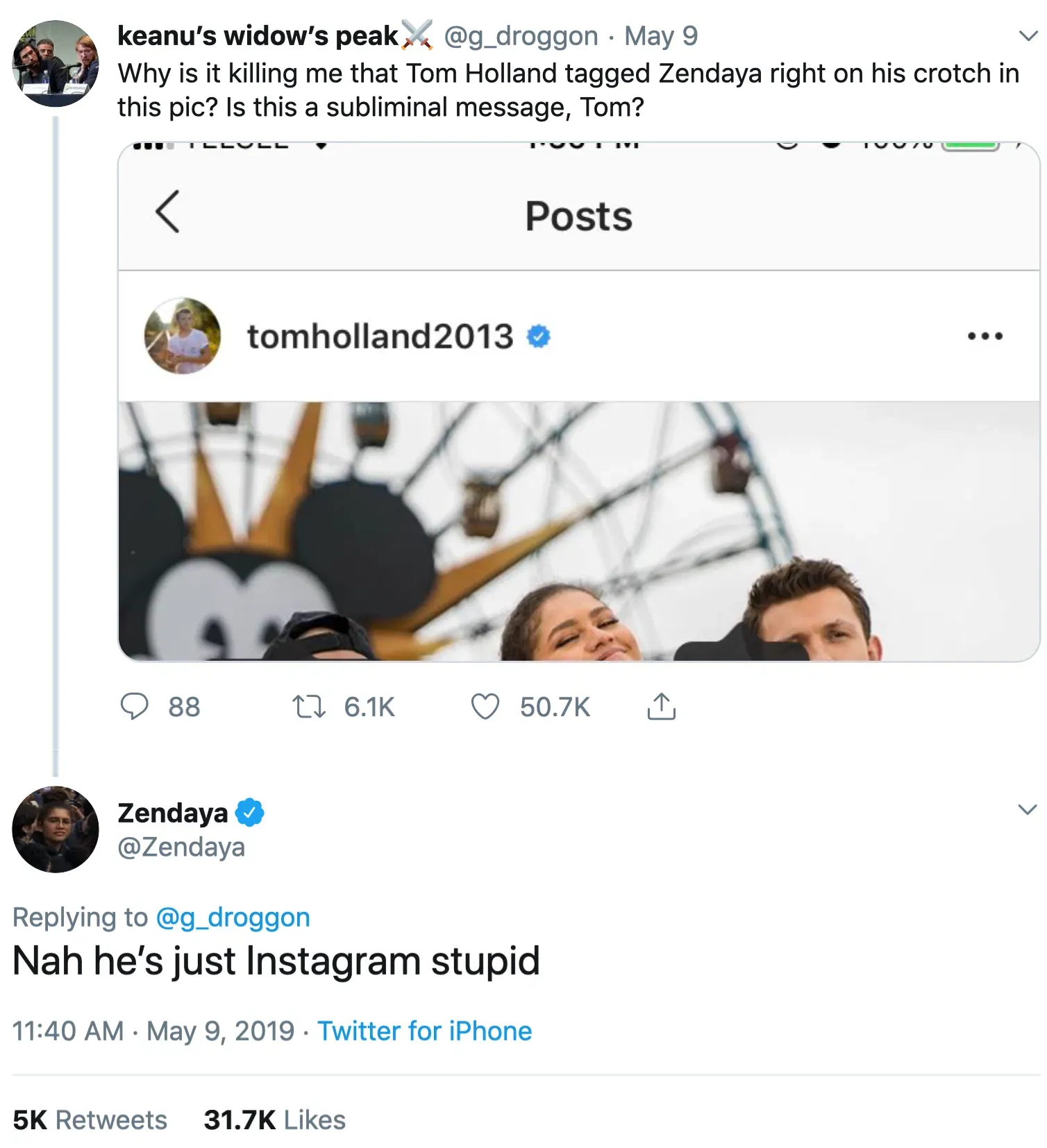Open the Twitter for iPhone link
Image resolution: width=1047 pixels, height=1148 pixels.
(x=424, y=1031)
